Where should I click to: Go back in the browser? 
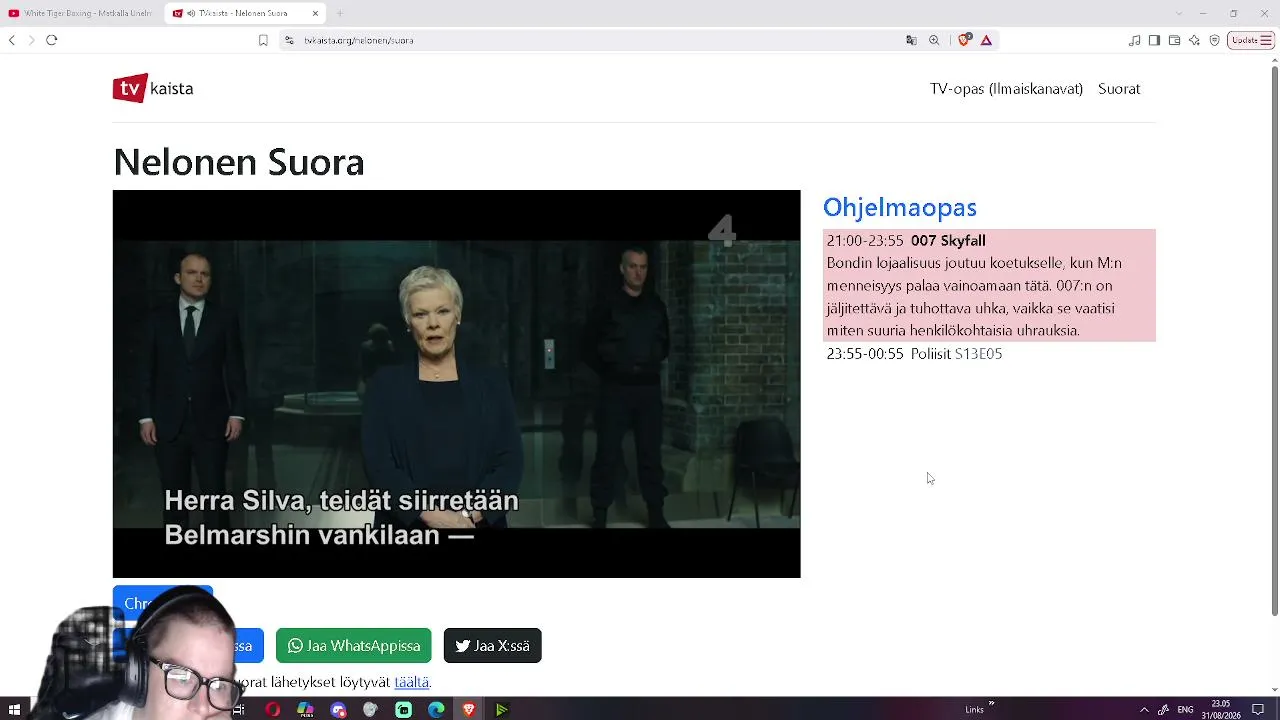[12, 40]
